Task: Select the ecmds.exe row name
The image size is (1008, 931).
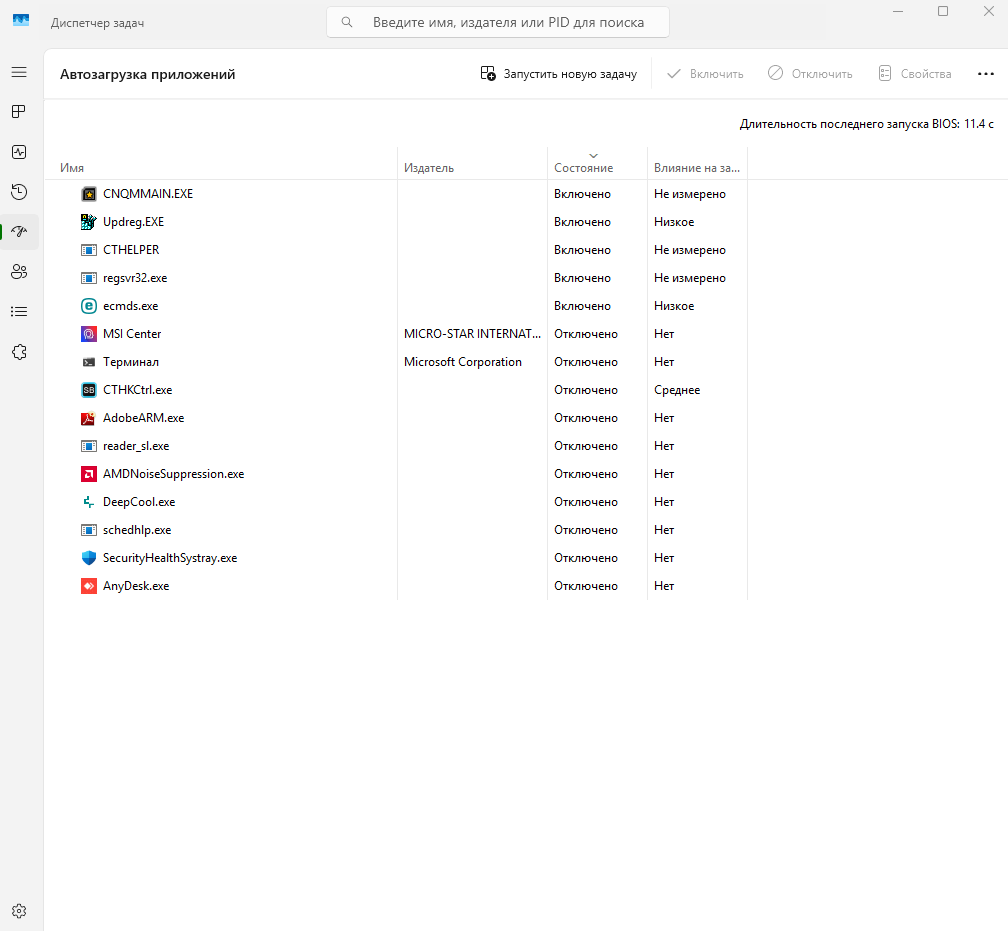Action: pos(130,306)
